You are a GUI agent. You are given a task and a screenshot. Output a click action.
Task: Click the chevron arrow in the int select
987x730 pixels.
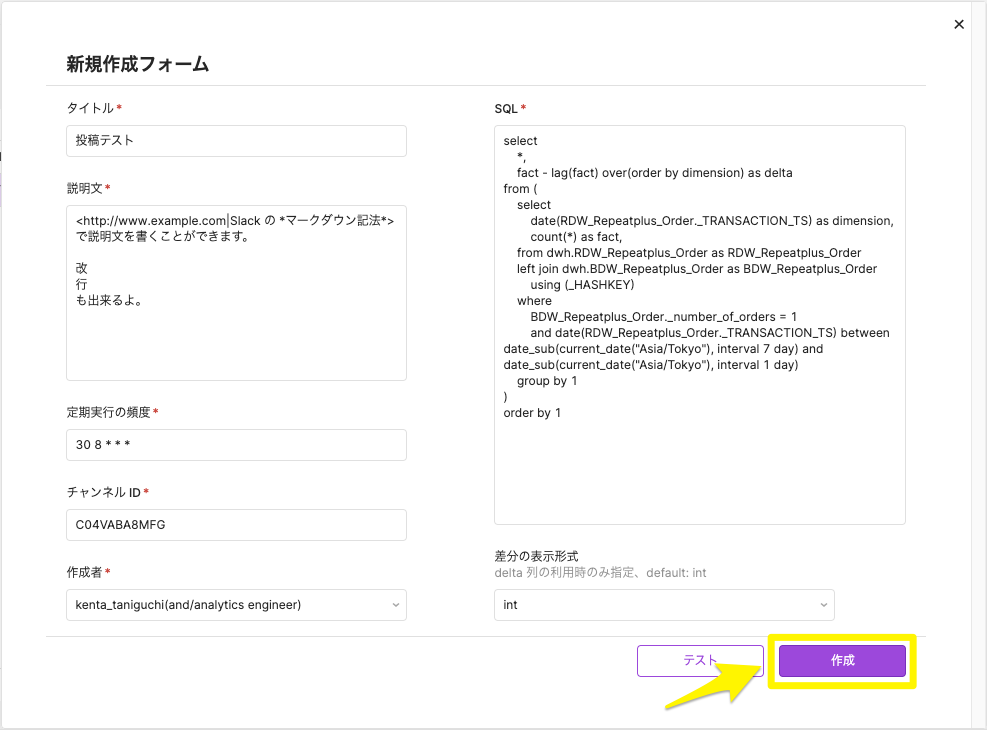click(823, 605)
